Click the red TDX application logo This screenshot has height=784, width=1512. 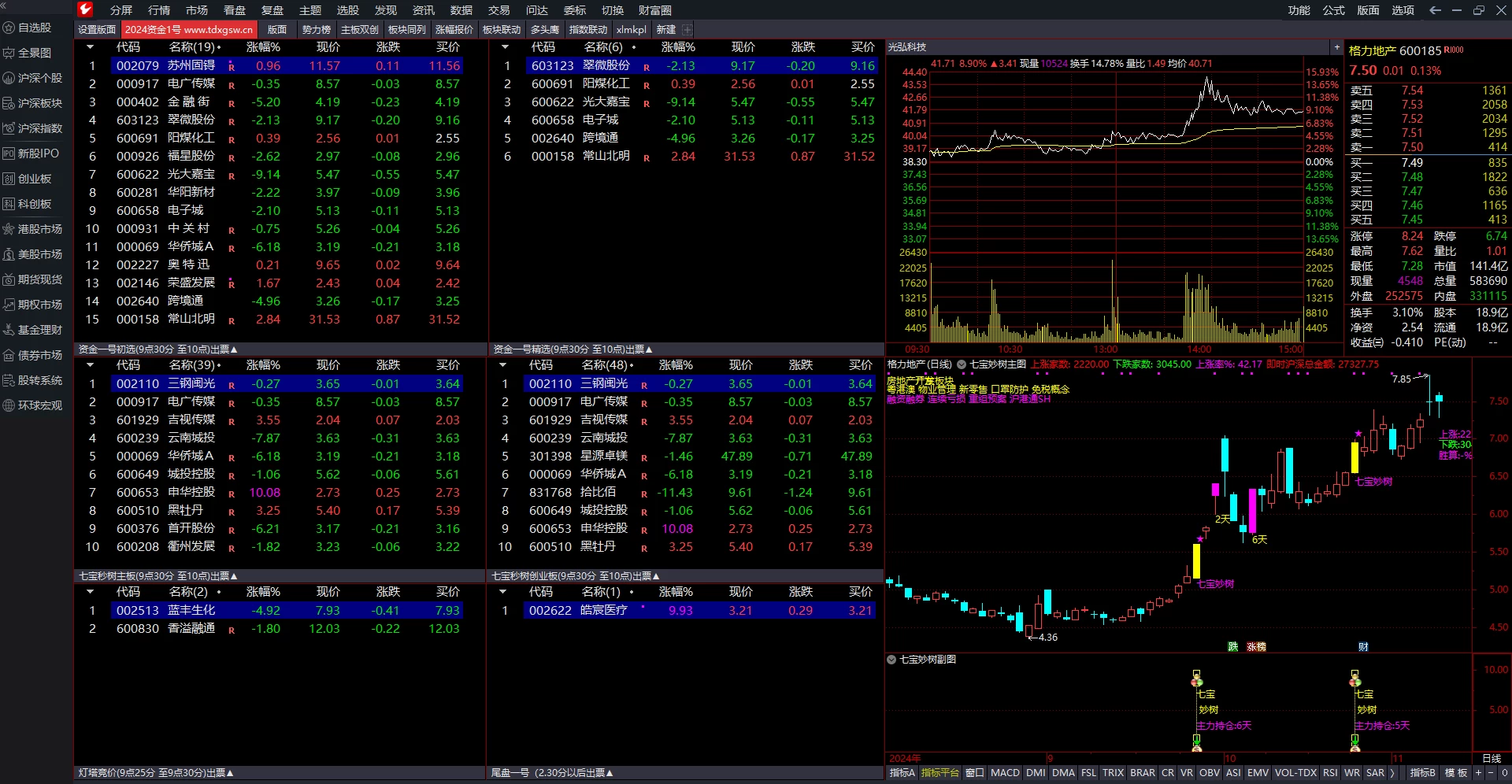point(85,9)
